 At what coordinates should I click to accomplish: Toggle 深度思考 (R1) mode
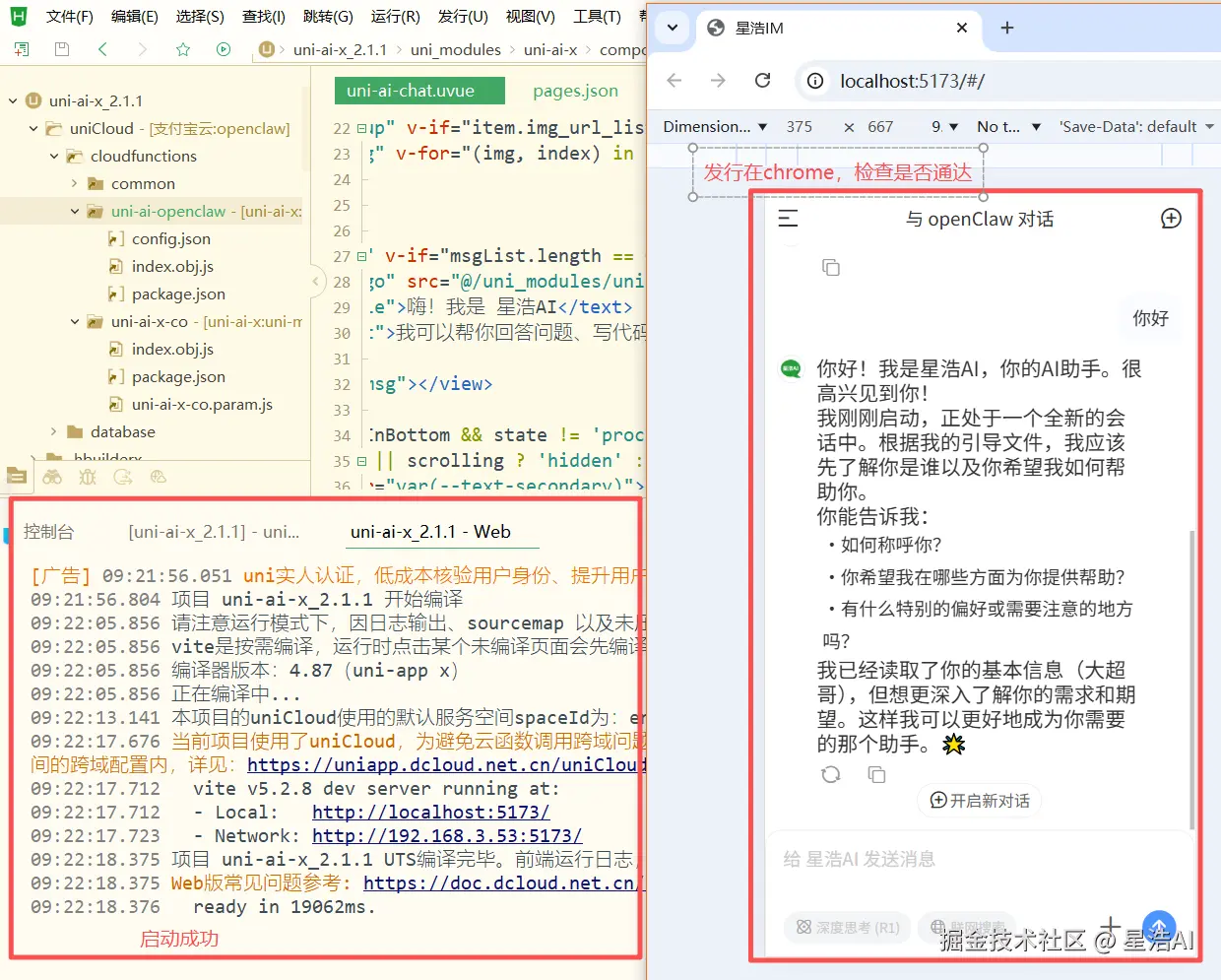pos(848,927)
